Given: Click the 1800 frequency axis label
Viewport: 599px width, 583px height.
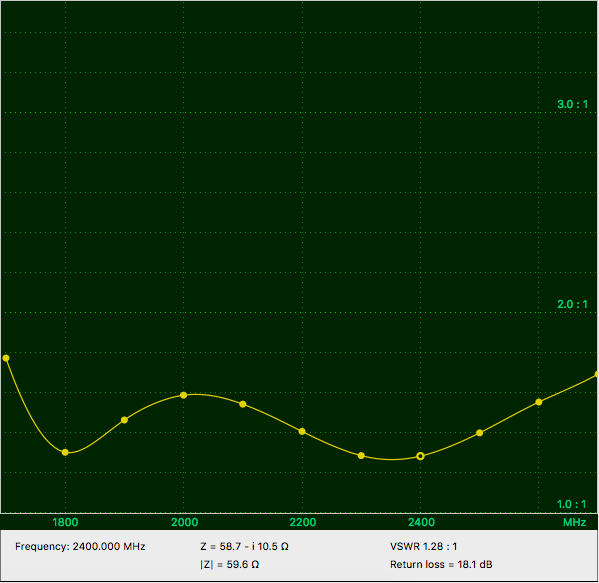Looking at the screenshot, I should (65, 522).
